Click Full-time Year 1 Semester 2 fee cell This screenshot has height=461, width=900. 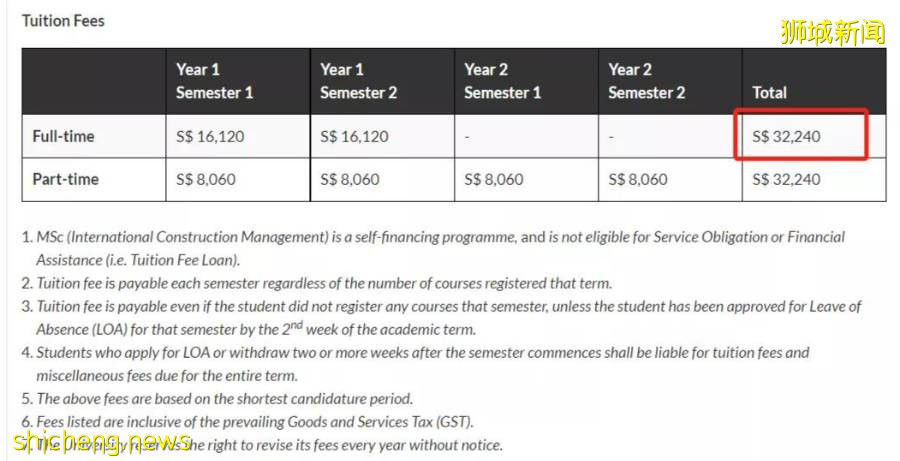pyautogui.click(x=354, y=136)
